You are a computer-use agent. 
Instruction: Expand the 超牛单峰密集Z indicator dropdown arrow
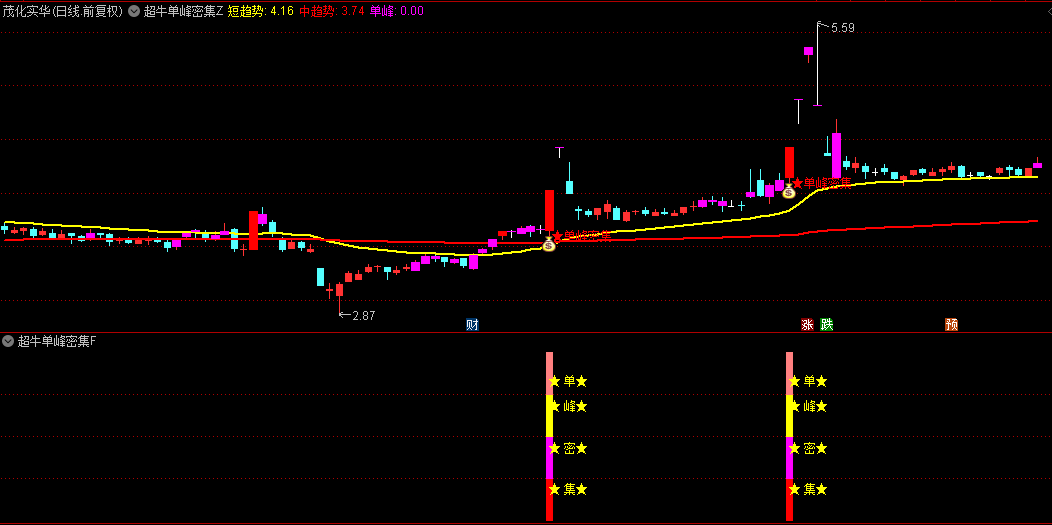[x=134, y=11]
